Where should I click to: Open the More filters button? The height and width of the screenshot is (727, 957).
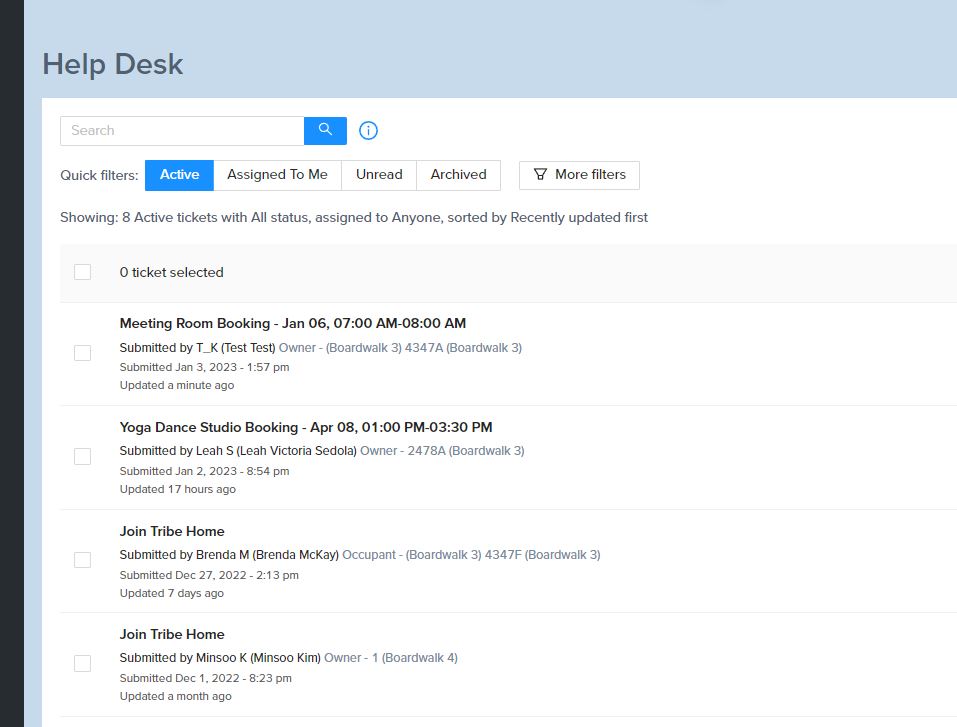[x=579, y=175]
